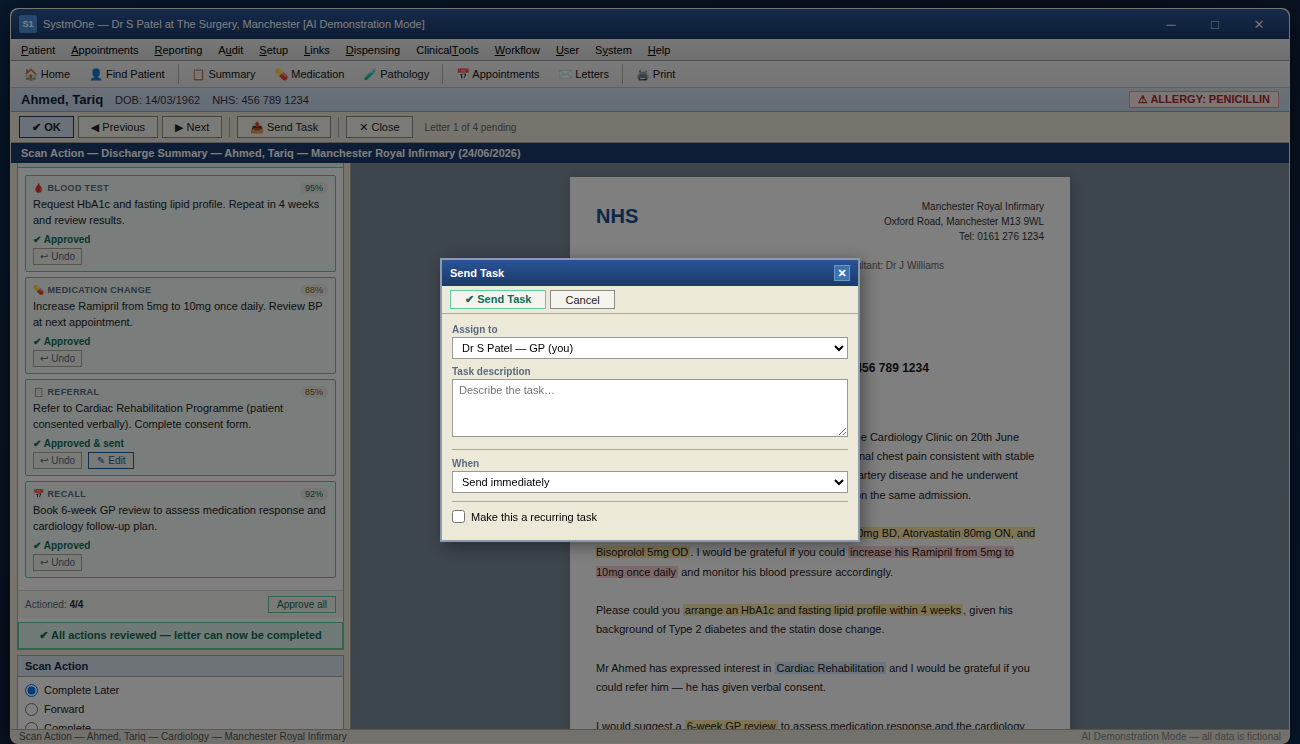Viewport: 1300px width, 744px height.
Task: Open the Medication toolbar item
Action: coord(309,74)
